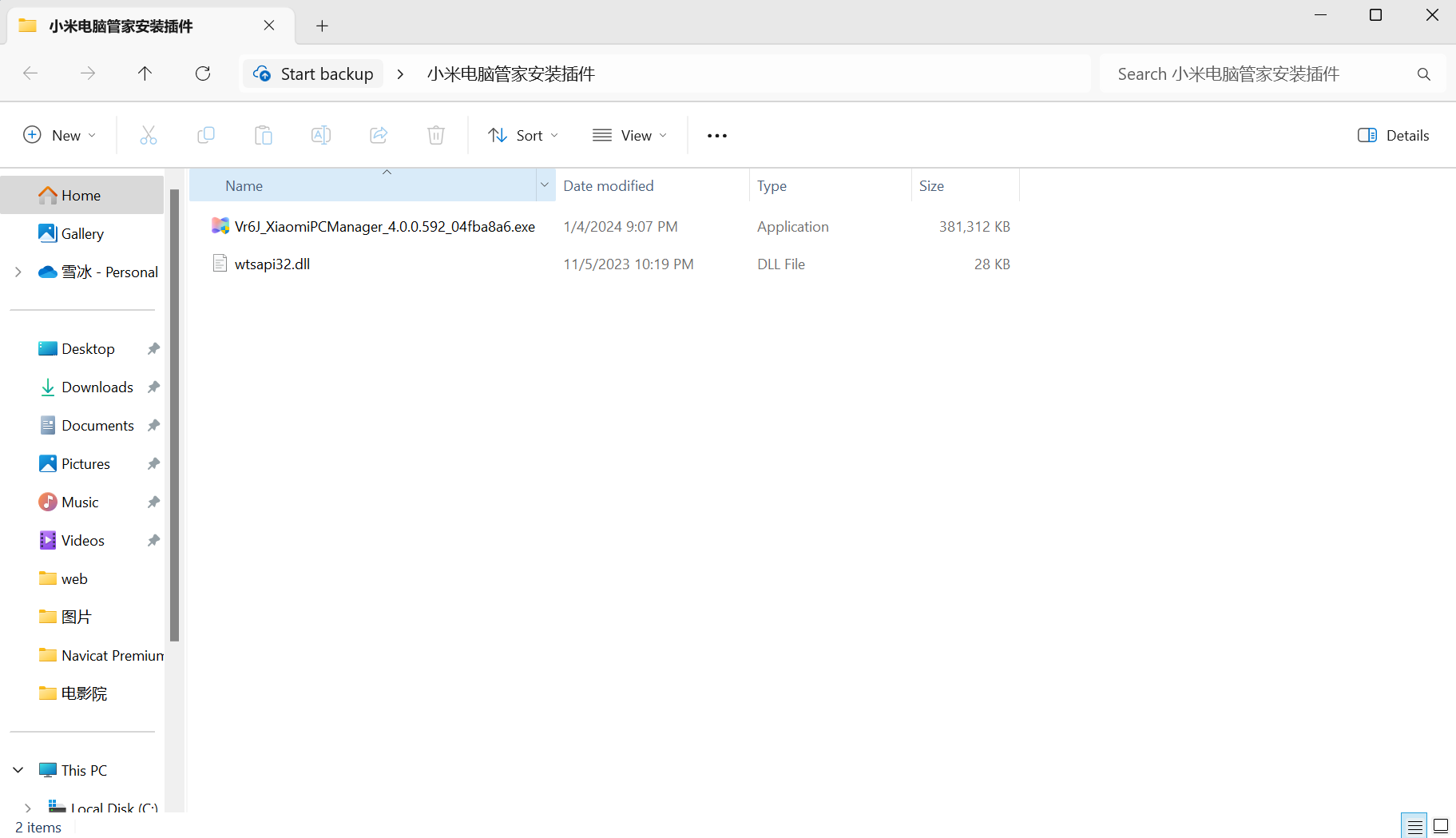Sort by the Type column header
Image resolution: width=1456 pixels, height=838 pixels.
[831, 185]
